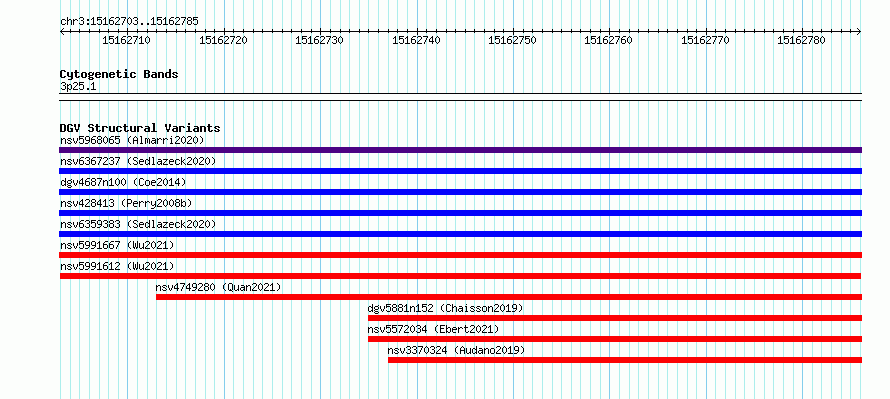Click the red bar of nsv5572034
The image size is (890, 399).
click(x=615, y=339)
